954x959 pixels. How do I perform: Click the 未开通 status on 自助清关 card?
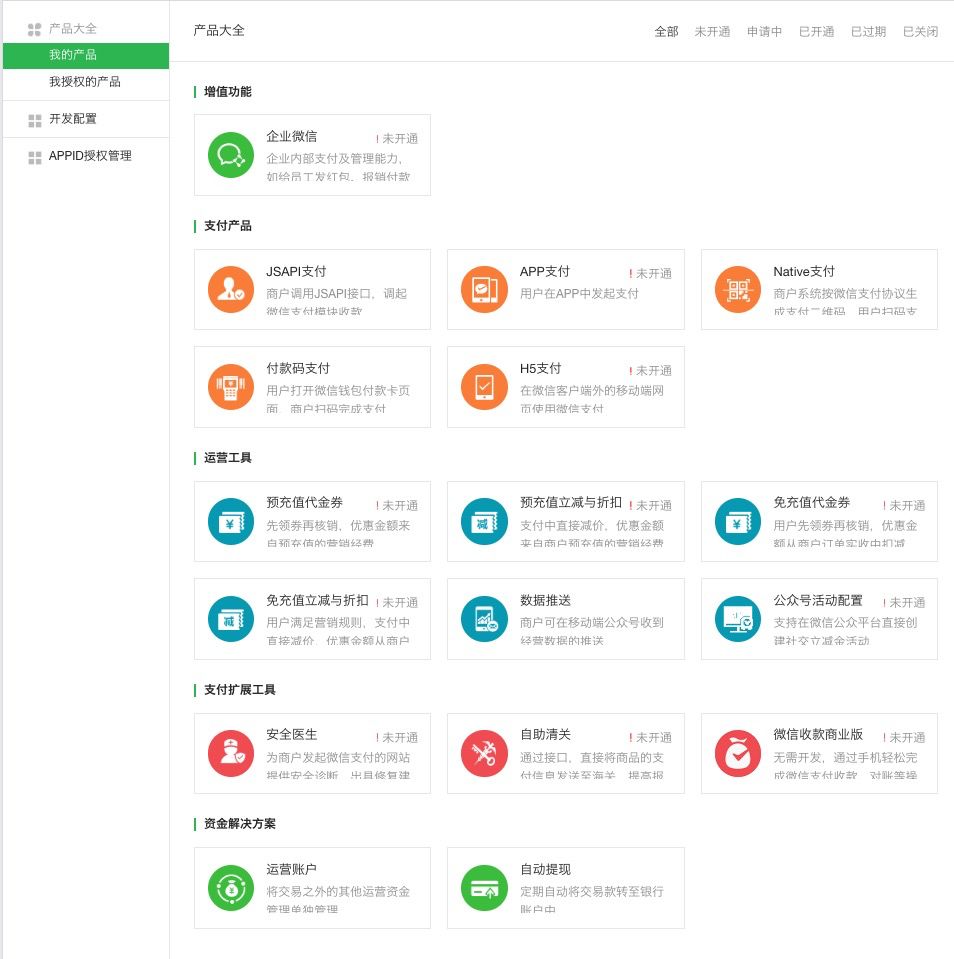coord(650,738)
